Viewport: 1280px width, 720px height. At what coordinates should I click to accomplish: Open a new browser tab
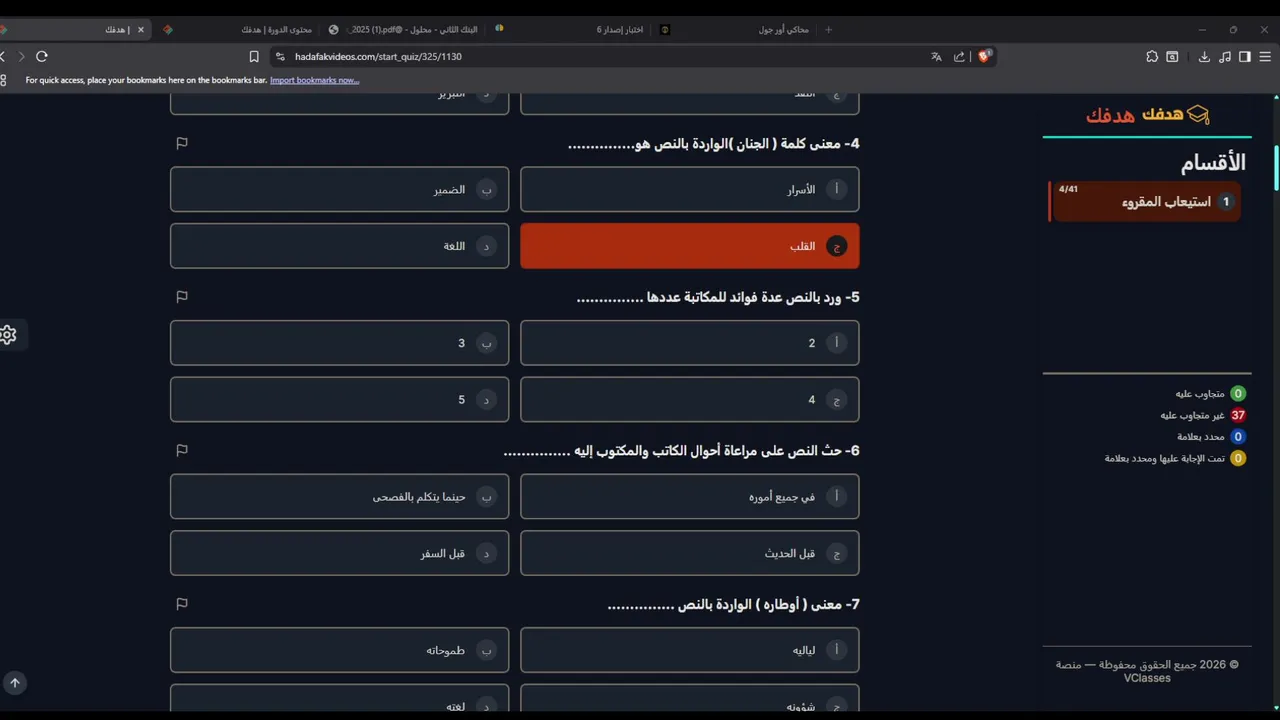point(828,30)
